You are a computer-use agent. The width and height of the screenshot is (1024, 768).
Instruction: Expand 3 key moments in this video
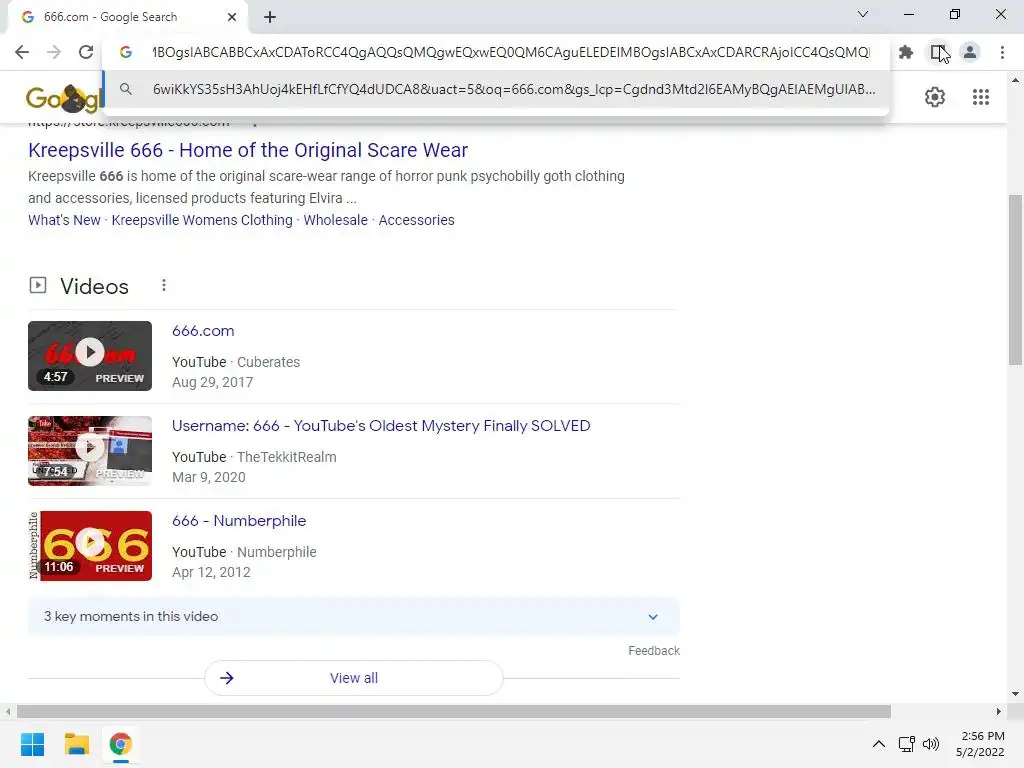(x=354, y=616)
